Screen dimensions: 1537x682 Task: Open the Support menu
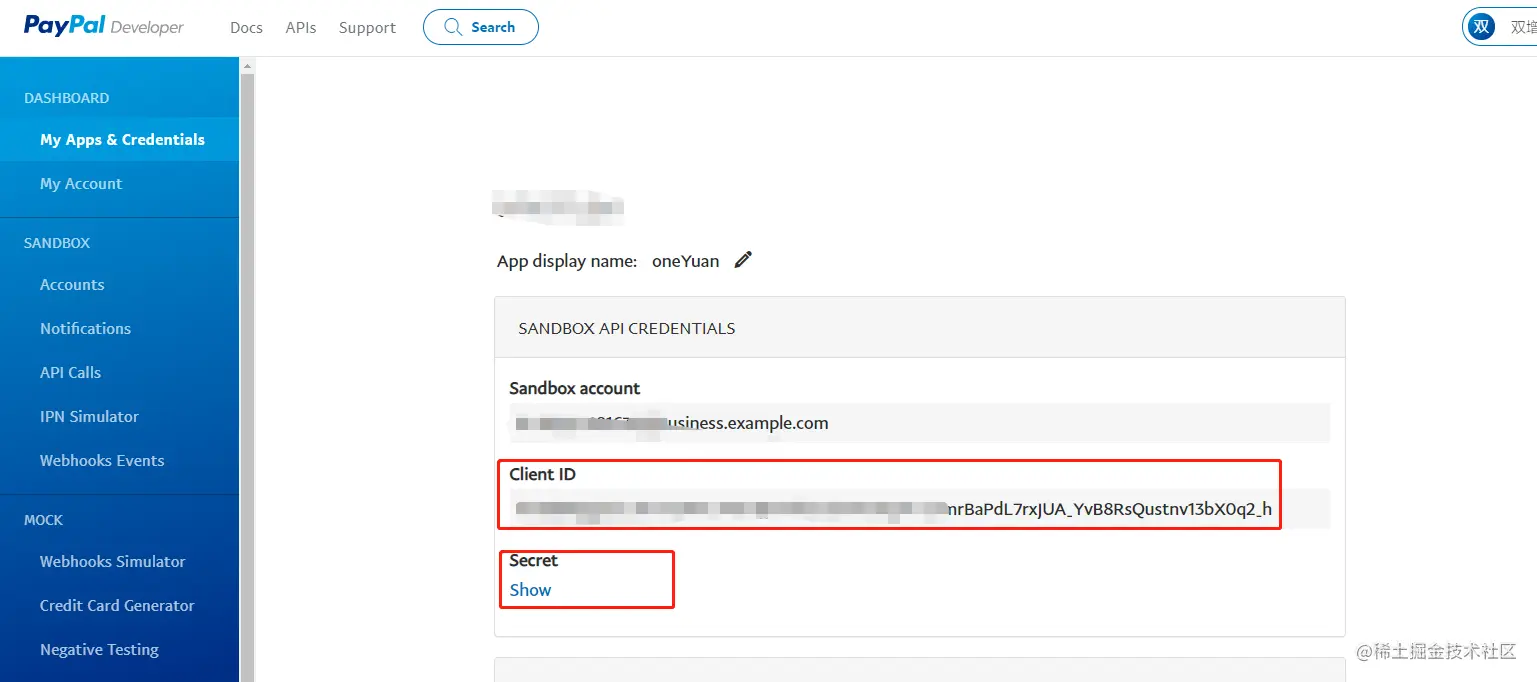(x=367, y=28)
